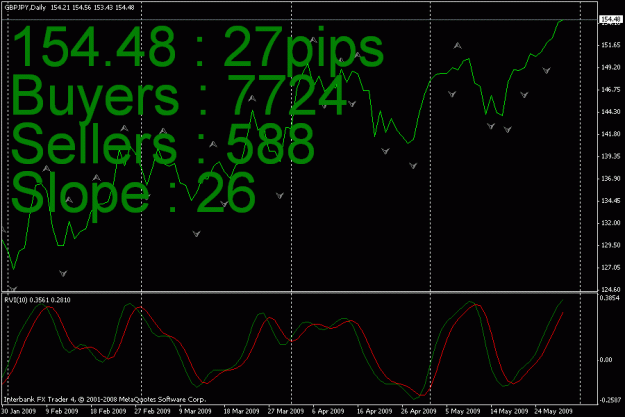Click the 146.75 price axis label
The image size is (625, 417).
point(611,89)
